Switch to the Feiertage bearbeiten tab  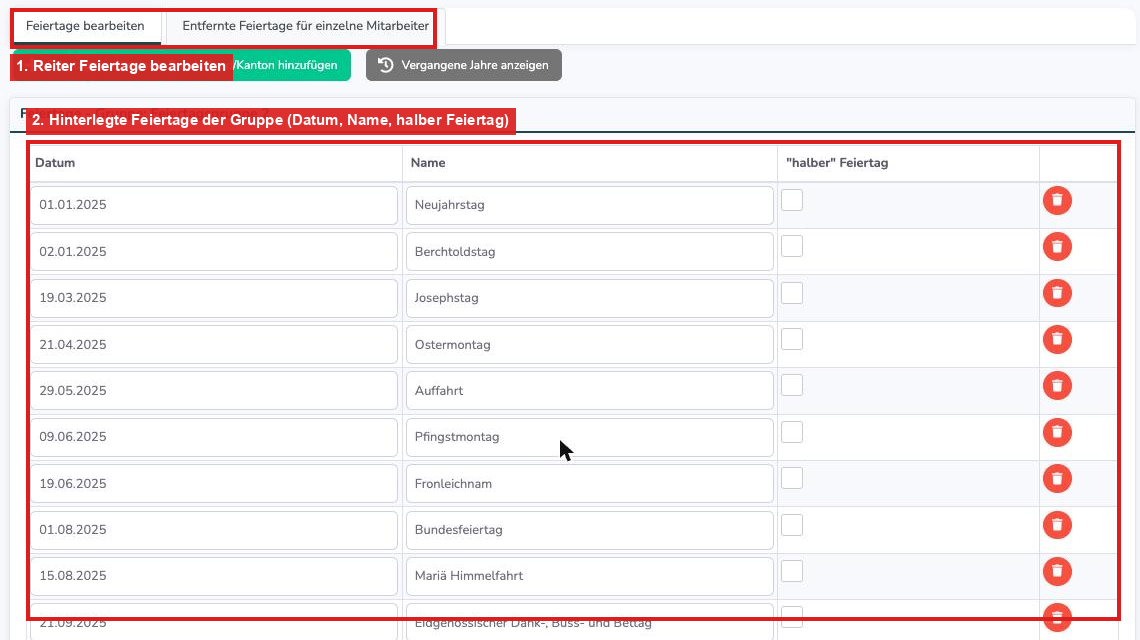click(85, 26)
